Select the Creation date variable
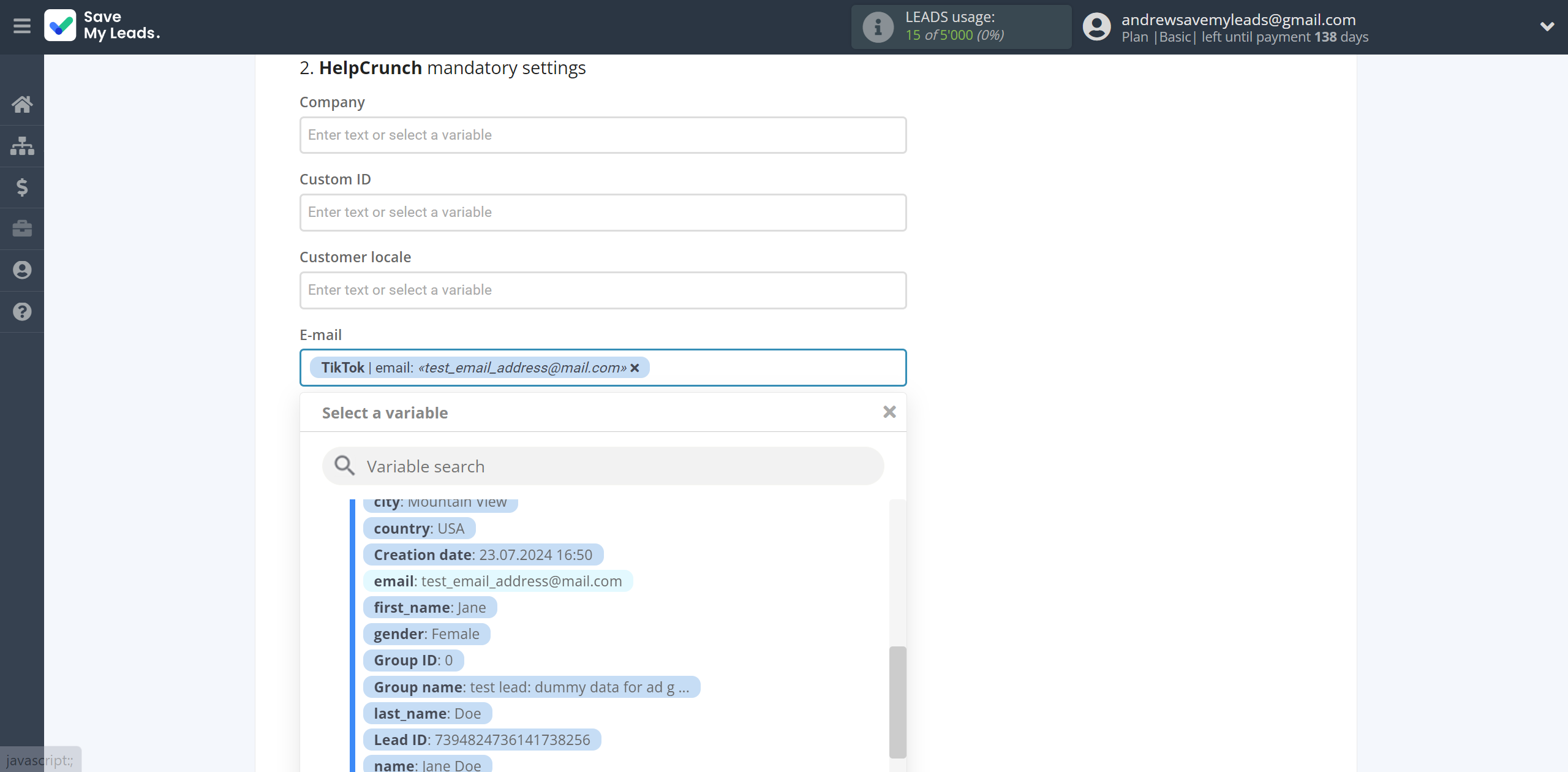This screenshot has height=772, width=1568. click(x=483, y=554)
